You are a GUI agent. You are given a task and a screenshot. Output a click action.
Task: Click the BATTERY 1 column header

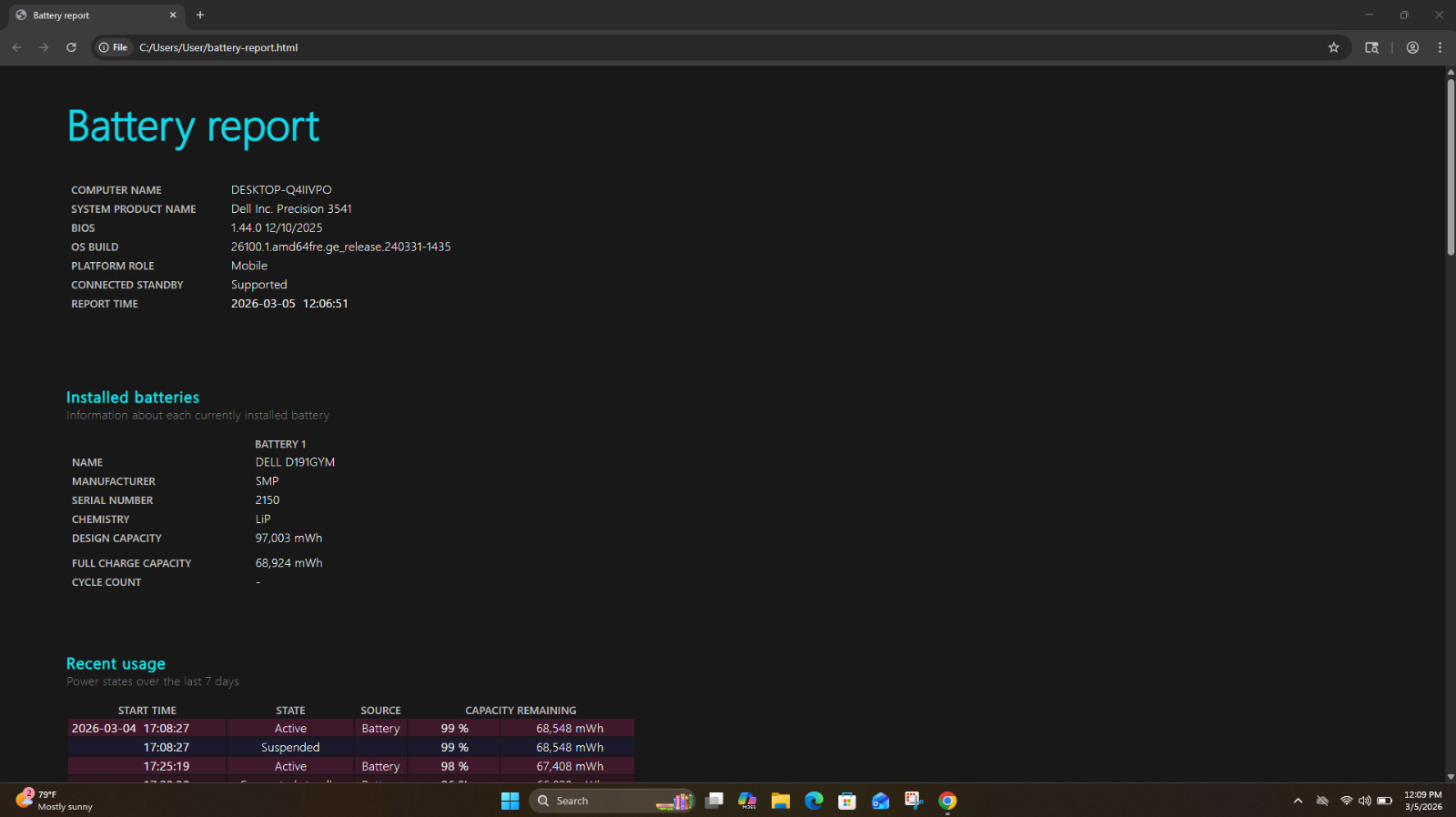[280, 444]
